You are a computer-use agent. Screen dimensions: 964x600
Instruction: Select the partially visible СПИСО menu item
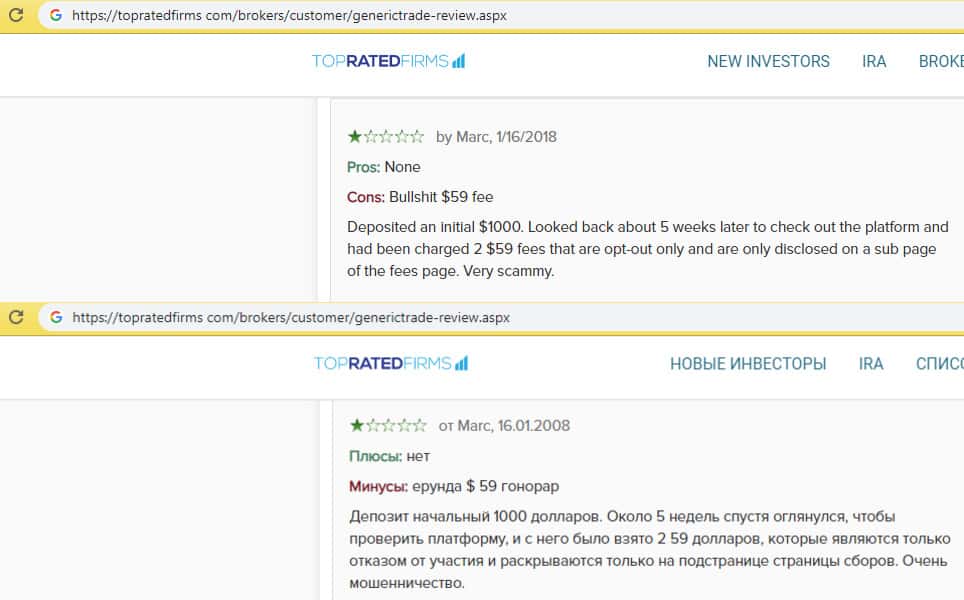939,364
